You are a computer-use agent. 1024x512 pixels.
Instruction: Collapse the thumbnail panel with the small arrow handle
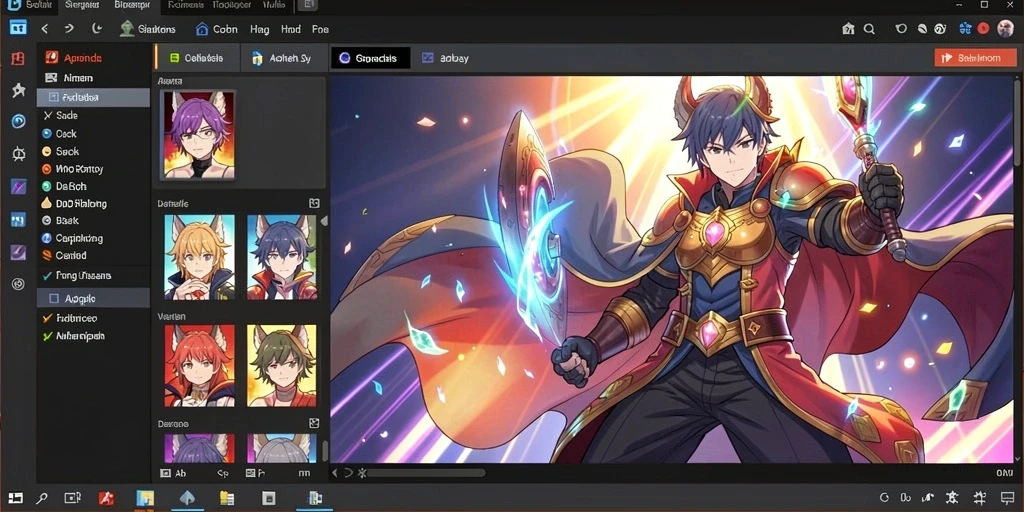324,221
